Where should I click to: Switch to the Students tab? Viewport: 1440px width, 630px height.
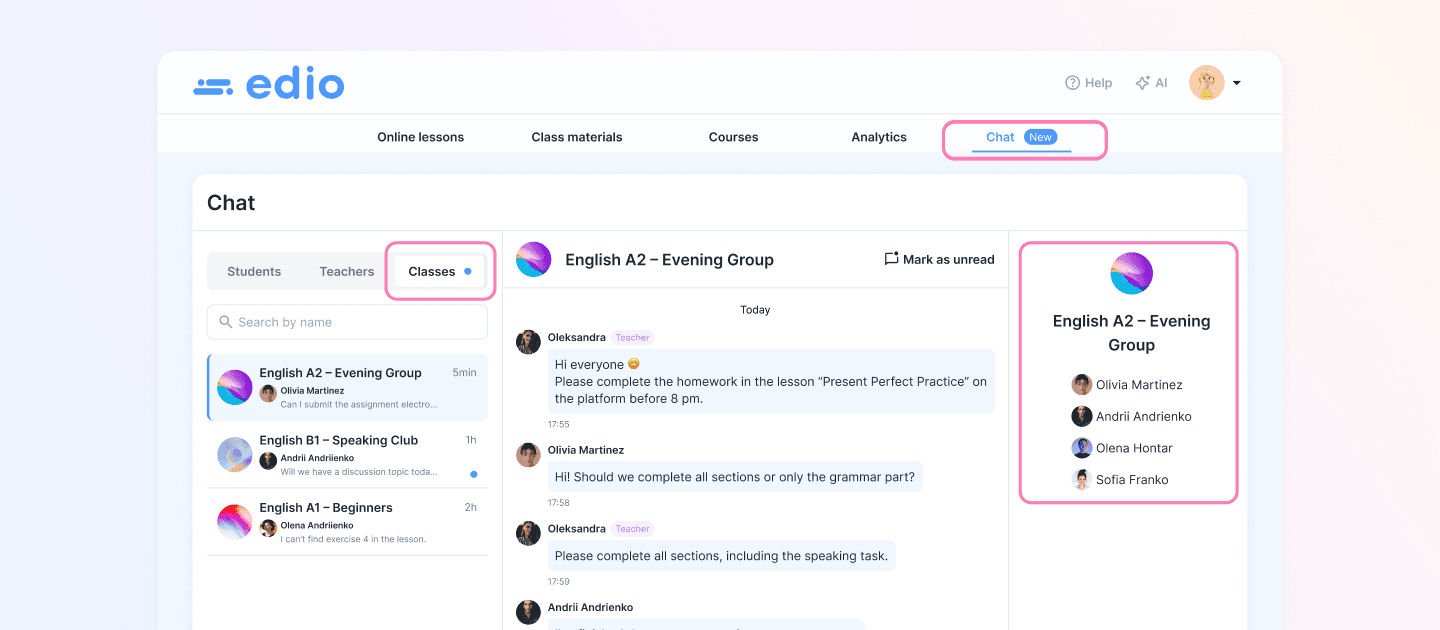(254, 270)
